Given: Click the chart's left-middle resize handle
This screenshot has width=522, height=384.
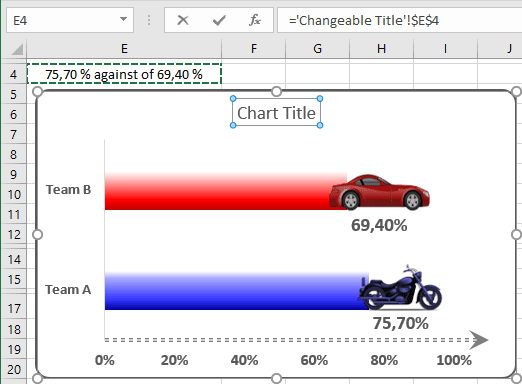Looking at the screenshot, I should [37, 235].
